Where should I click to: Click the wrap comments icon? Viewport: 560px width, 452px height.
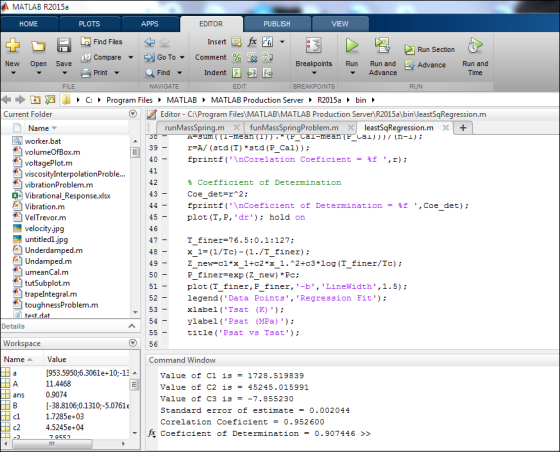click(268, 57)
